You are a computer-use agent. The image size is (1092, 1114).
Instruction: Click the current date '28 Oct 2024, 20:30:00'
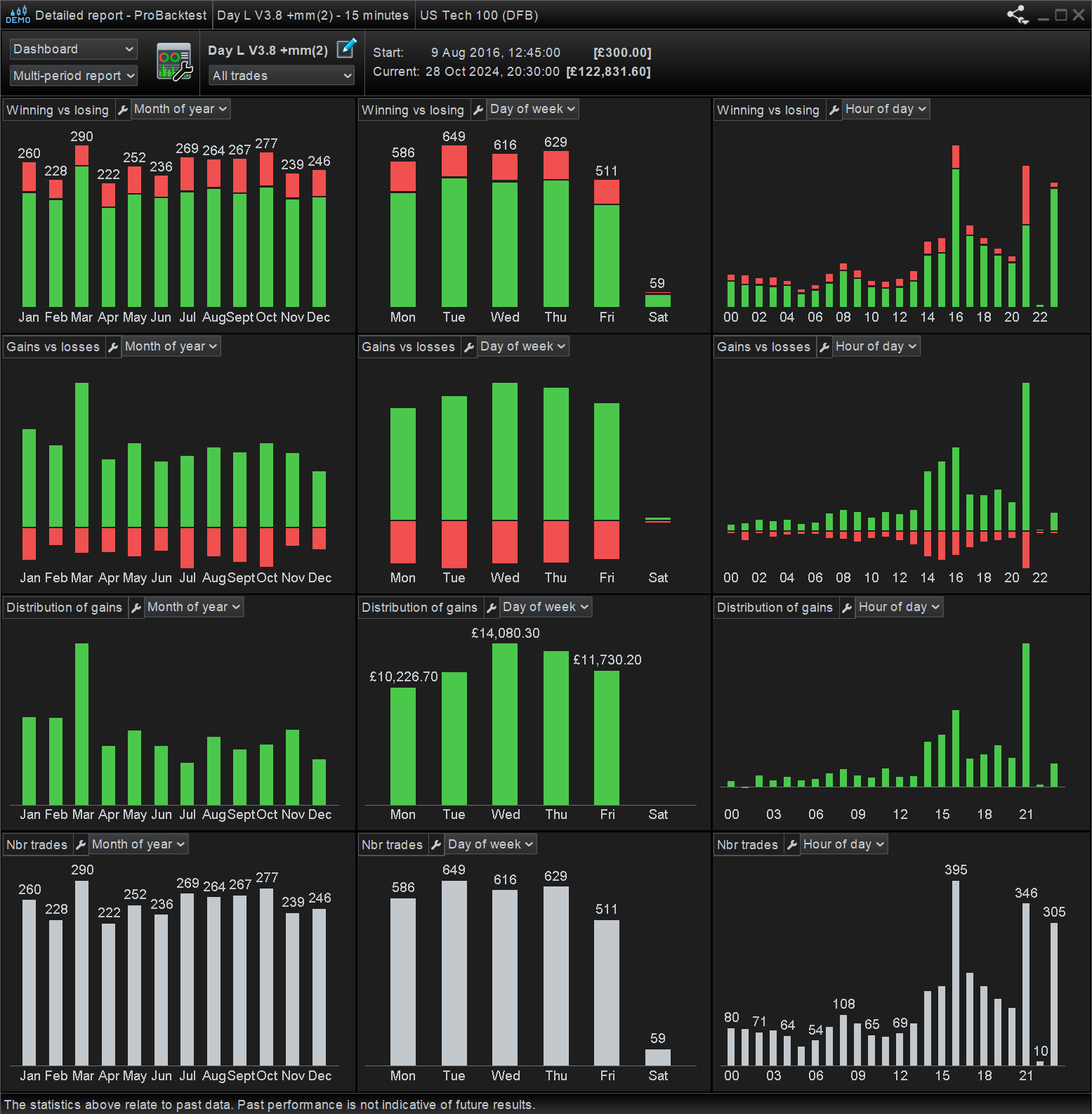[x=492, y=72]
